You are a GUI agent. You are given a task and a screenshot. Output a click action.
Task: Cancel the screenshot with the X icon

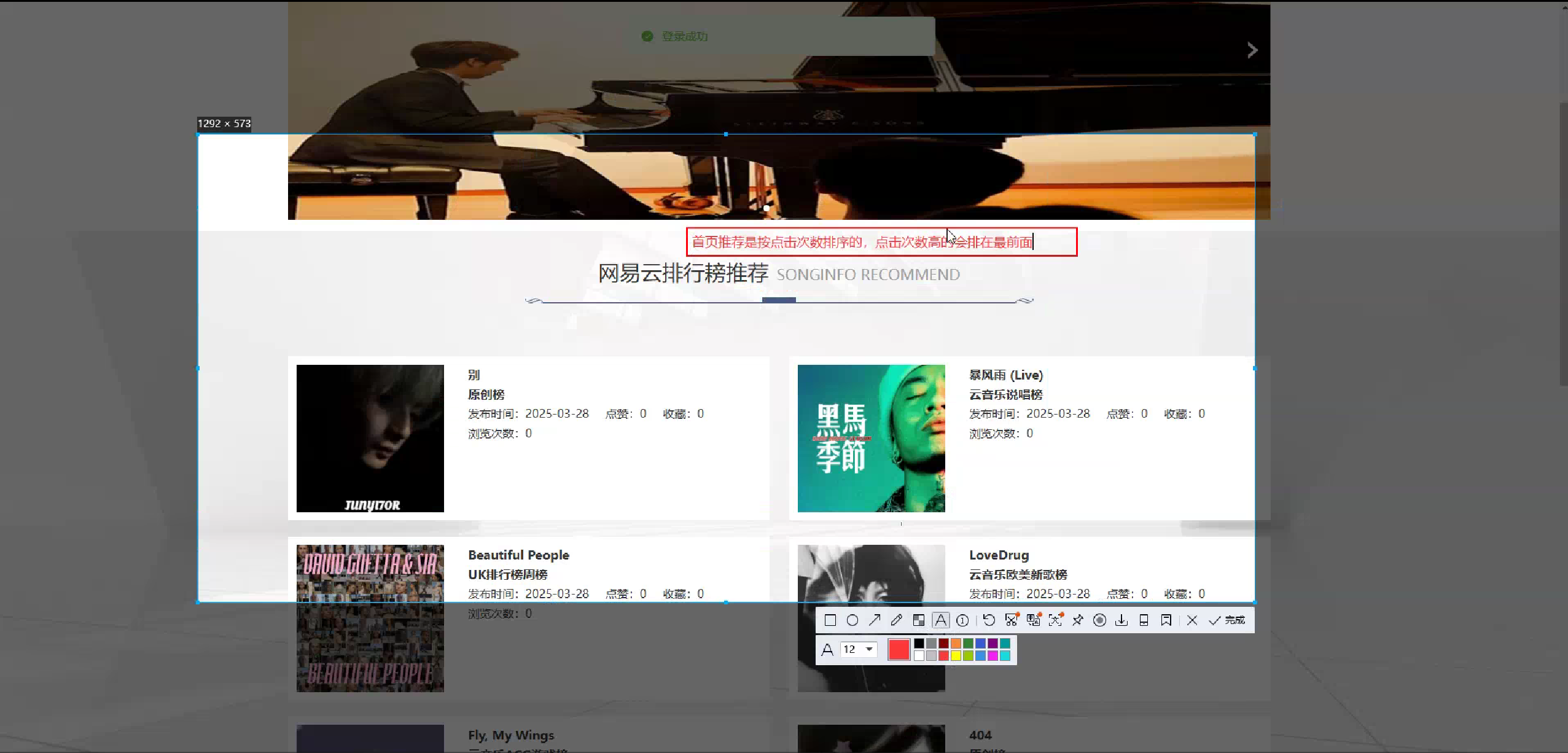(x=1192, y=620)
